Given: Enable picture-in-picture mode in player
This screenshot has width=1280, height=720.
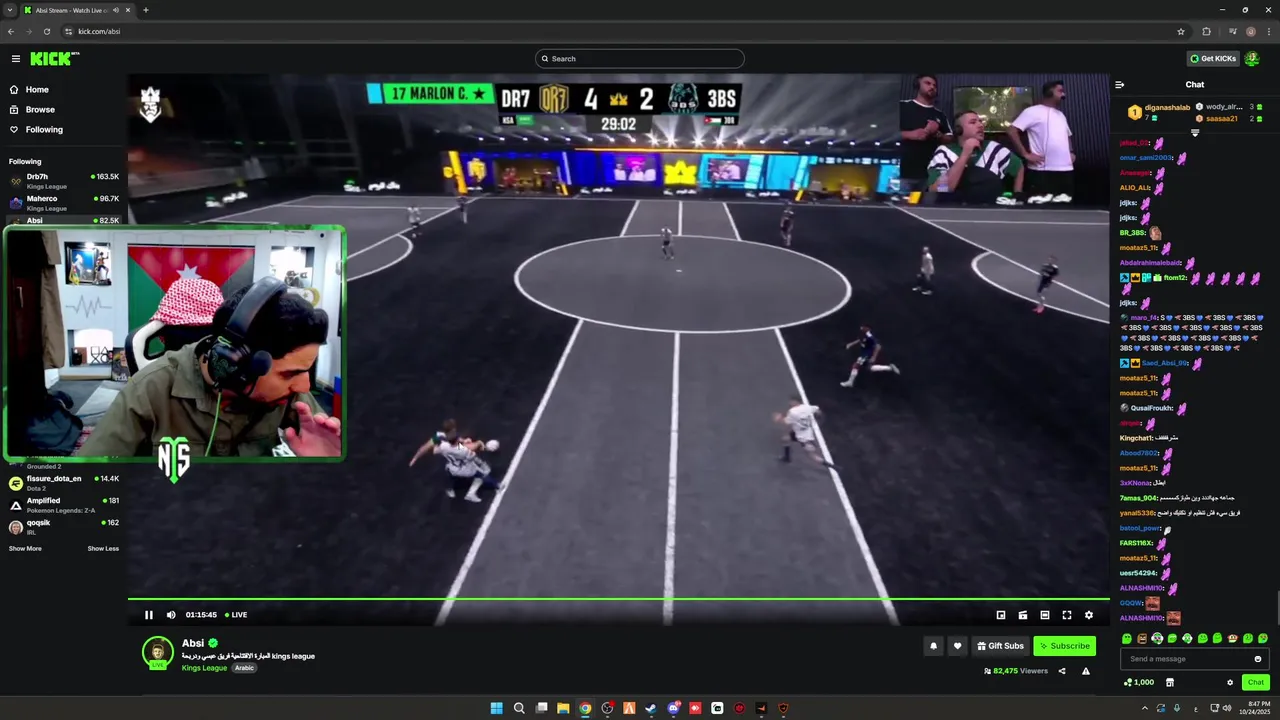Looking at the screenshot, I should pyautogui.click(x=1001, y=615).
